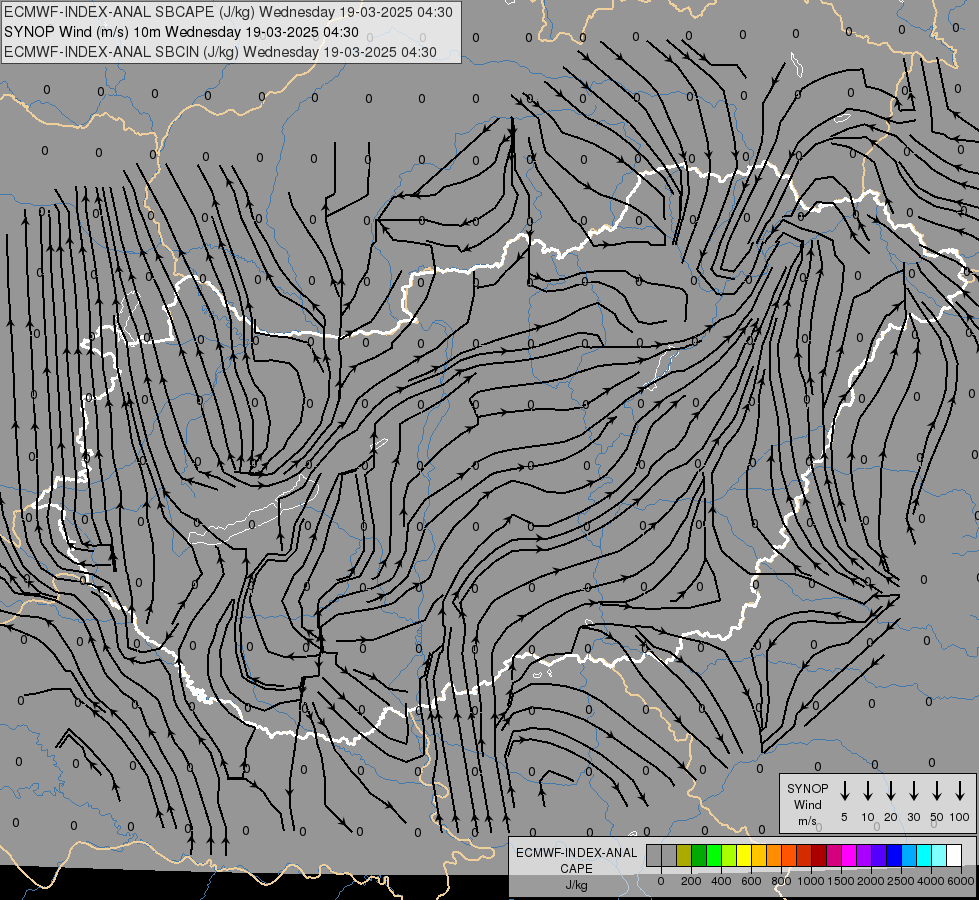979x900 pixels.
Task: Click the ECMWF-INDEX-ANAL CAPE legend label
Action: tap(576, 860)
